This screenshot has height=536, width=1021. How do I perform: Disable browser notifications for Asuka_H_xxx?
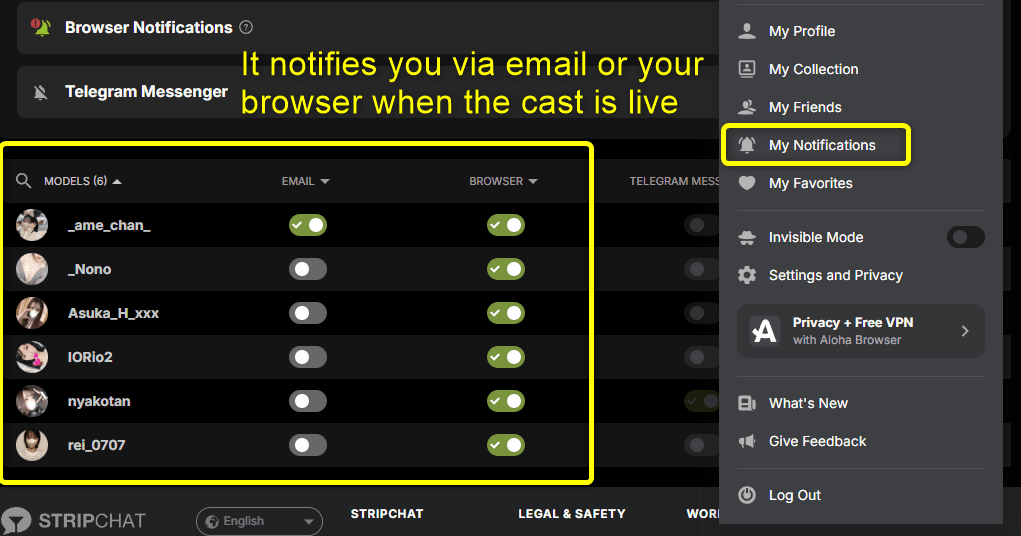tap(506, 313)
